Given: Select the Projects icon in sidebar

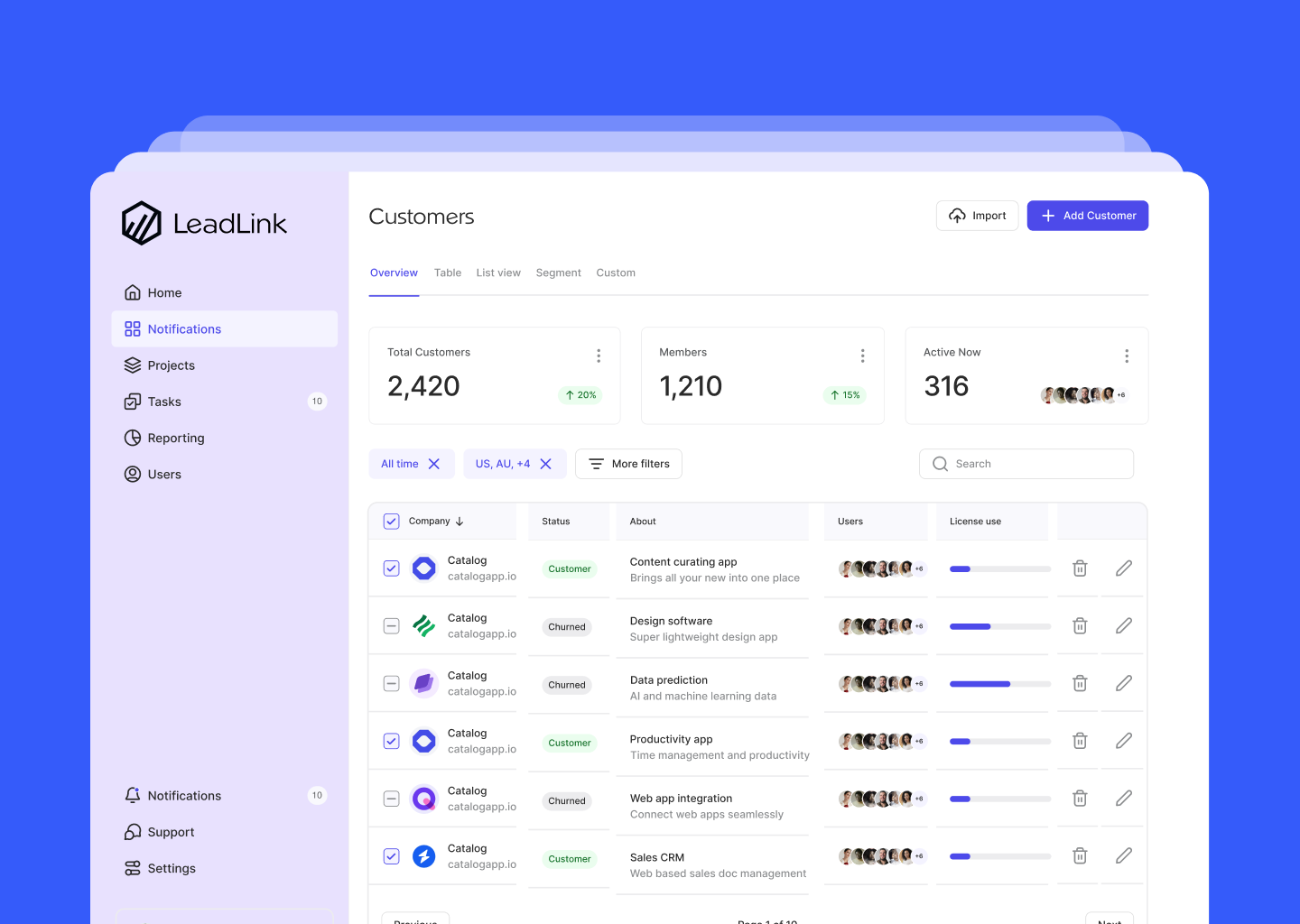Looking at the screenshot, I should click(x=132, y=365).
